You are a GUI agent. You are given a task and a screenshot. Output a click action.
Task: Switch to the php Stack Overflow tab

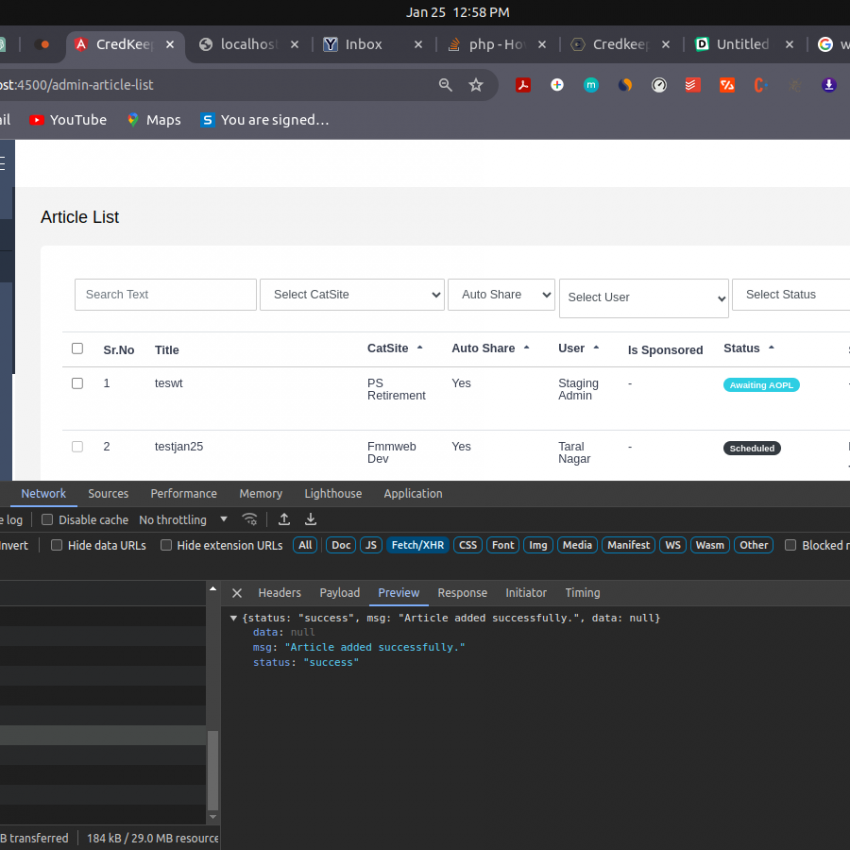coord(496,44)
